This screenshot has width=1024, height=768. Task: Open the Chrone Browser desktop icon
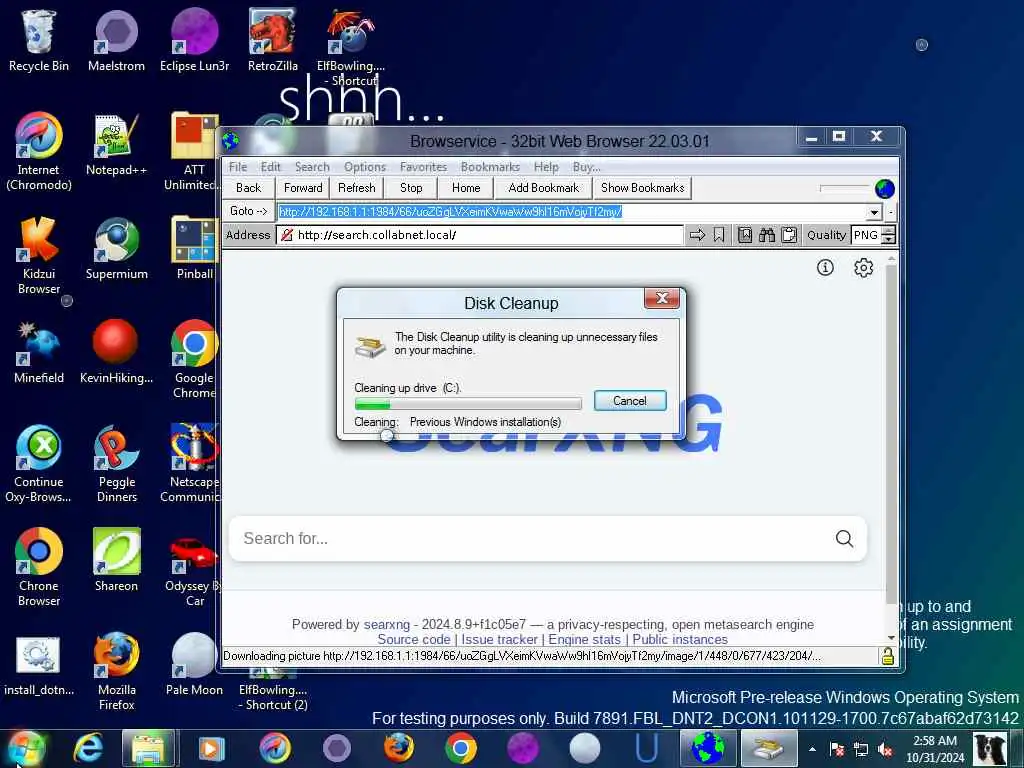coord(39,568)
